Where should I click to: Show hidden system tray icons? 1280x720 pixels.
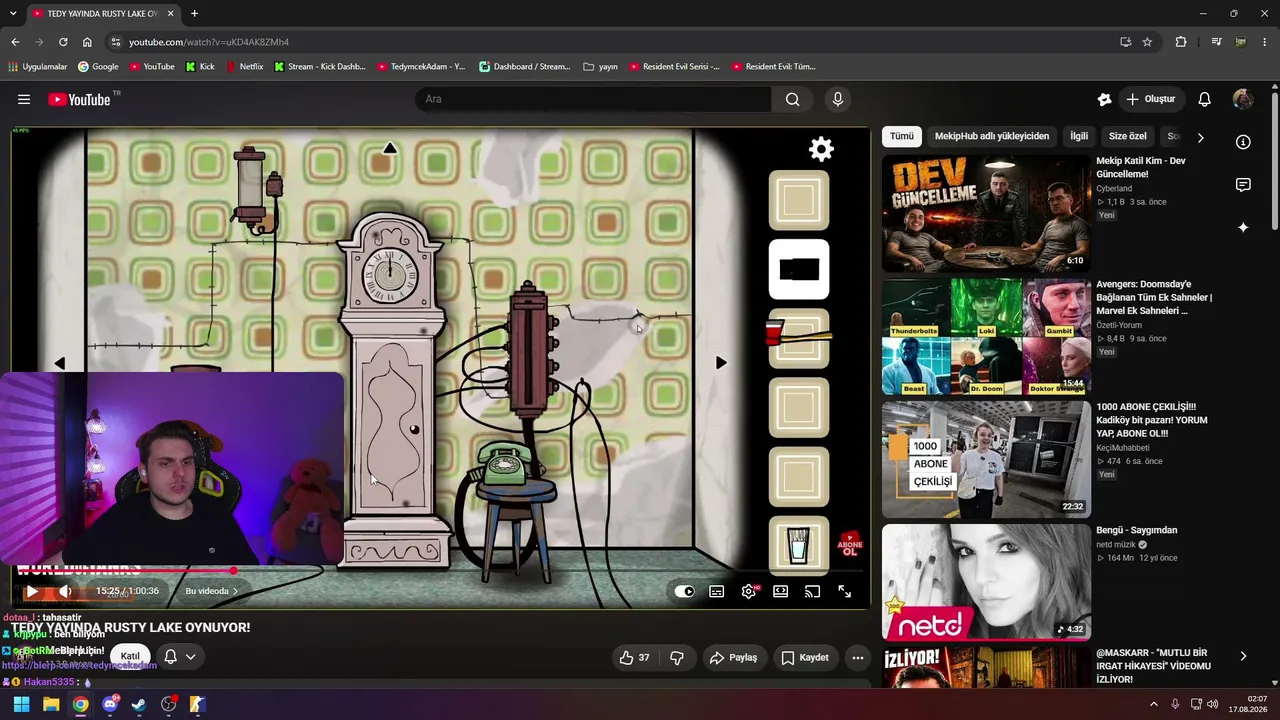(1153, 704)
